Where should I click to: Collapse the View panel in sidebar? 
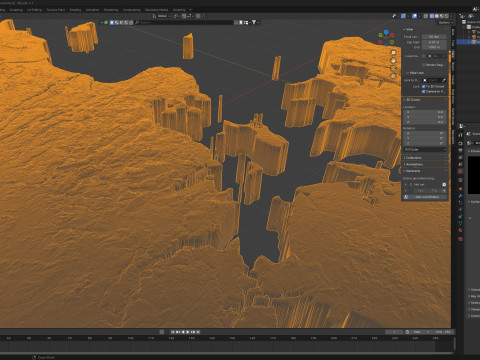408,29
